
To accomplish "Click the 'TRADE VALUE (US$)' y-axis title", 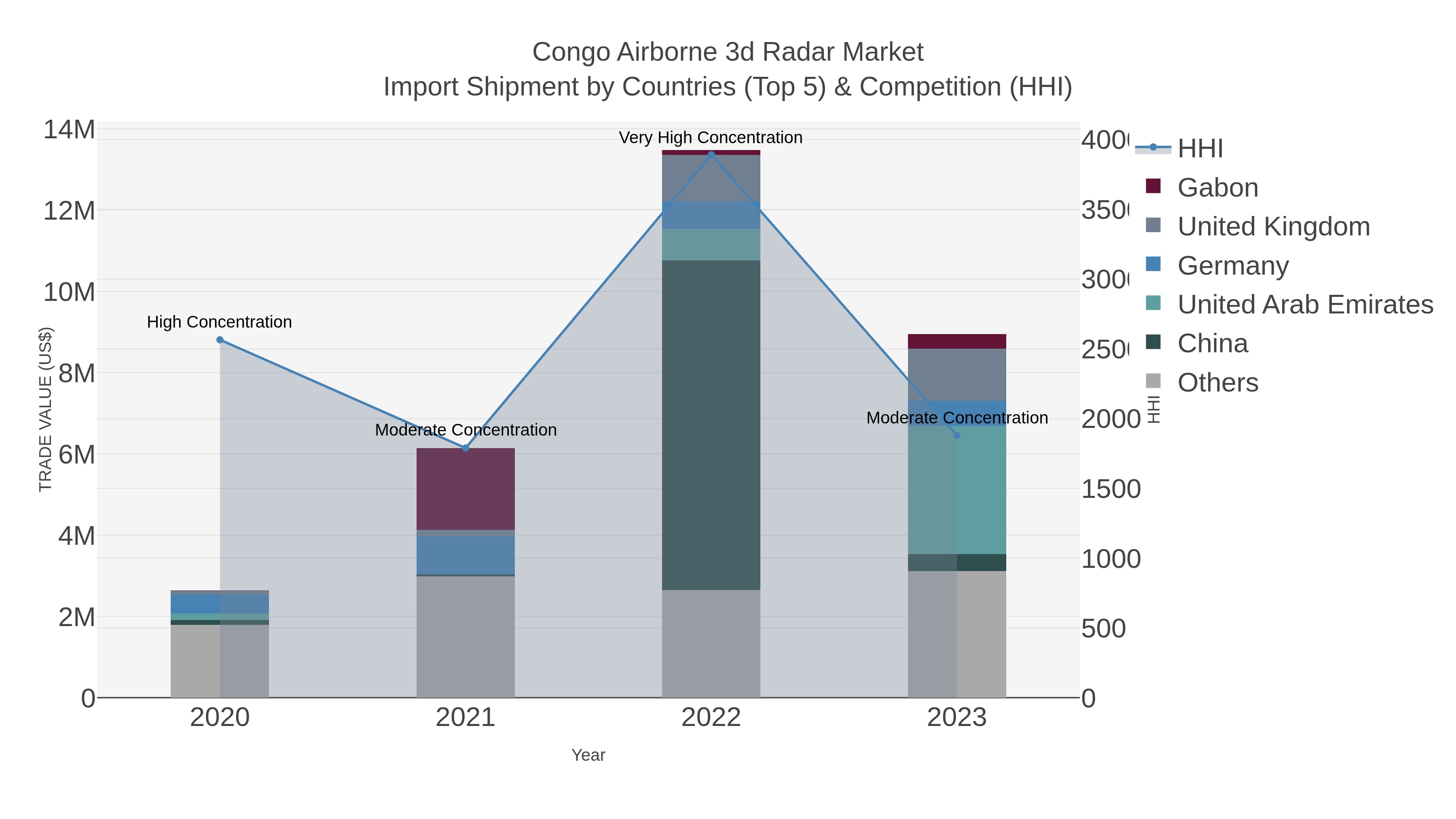I will [x=45, y=409].
